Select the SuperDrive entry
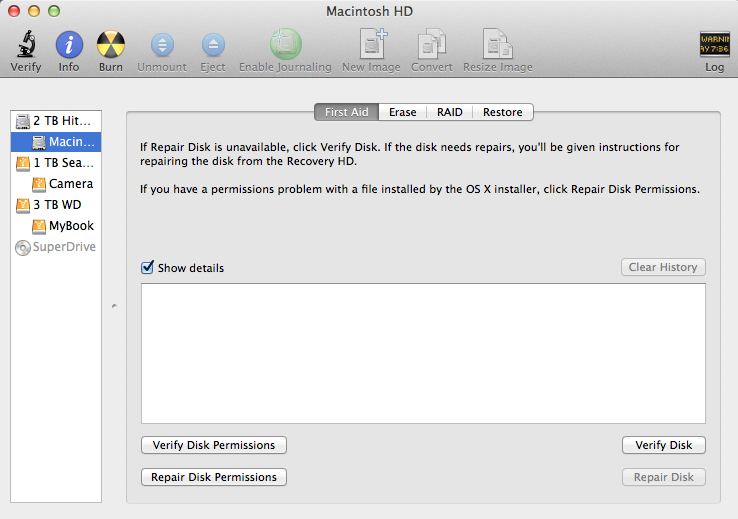This screenshot has width=738, height=519. (56, 247)
